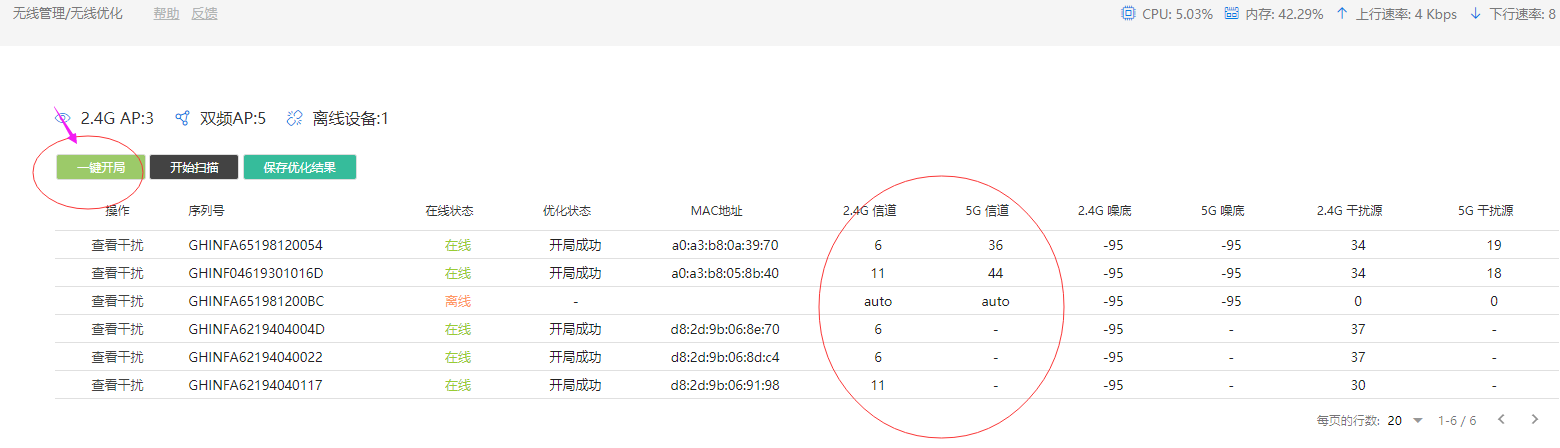1560x448 pixels.
Task: Start scanning with 开始扫描 button
Action: (x=194, y=168)
